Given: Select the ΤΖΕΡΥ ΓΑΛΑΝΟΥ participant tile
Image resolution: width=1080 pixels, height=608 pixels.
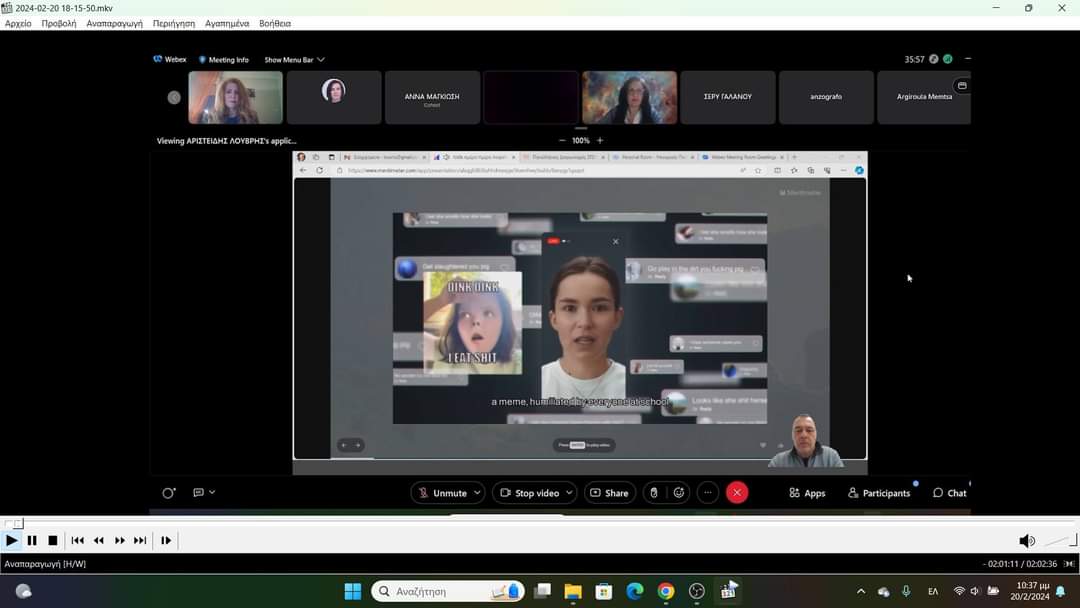Looking at the screenshot, I should (x=727, y=97).
